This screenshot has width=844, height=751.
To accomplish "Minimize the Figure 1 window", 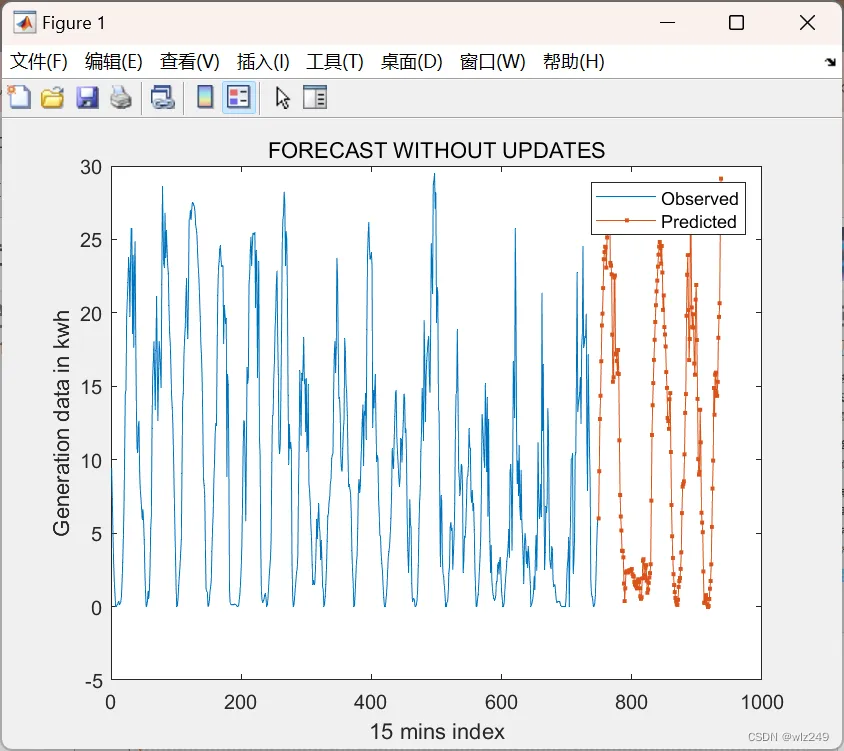I will 667,23.
